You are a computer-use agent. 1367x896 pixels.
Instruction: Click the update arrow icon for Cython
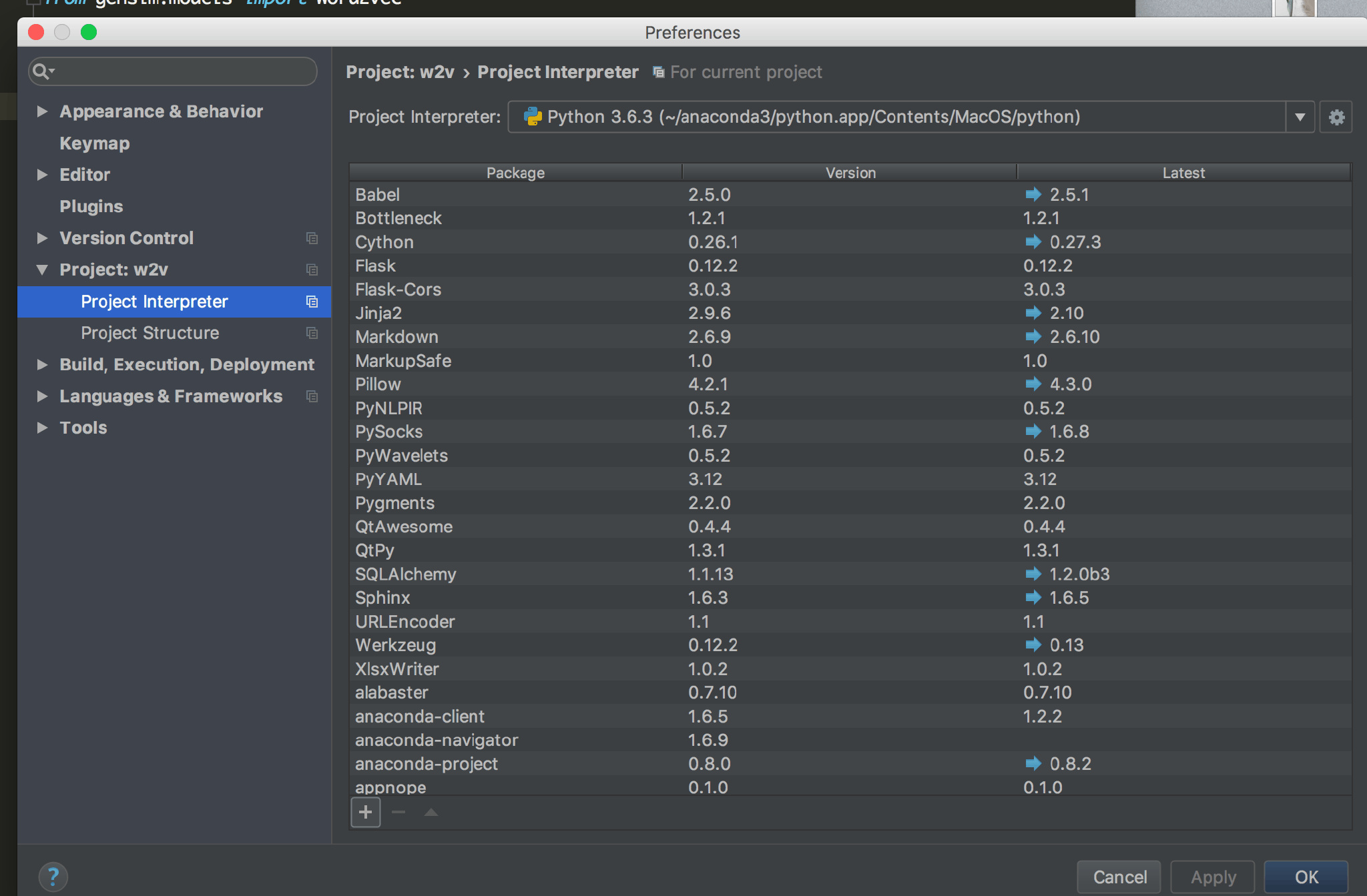[x=1033, y=242]
